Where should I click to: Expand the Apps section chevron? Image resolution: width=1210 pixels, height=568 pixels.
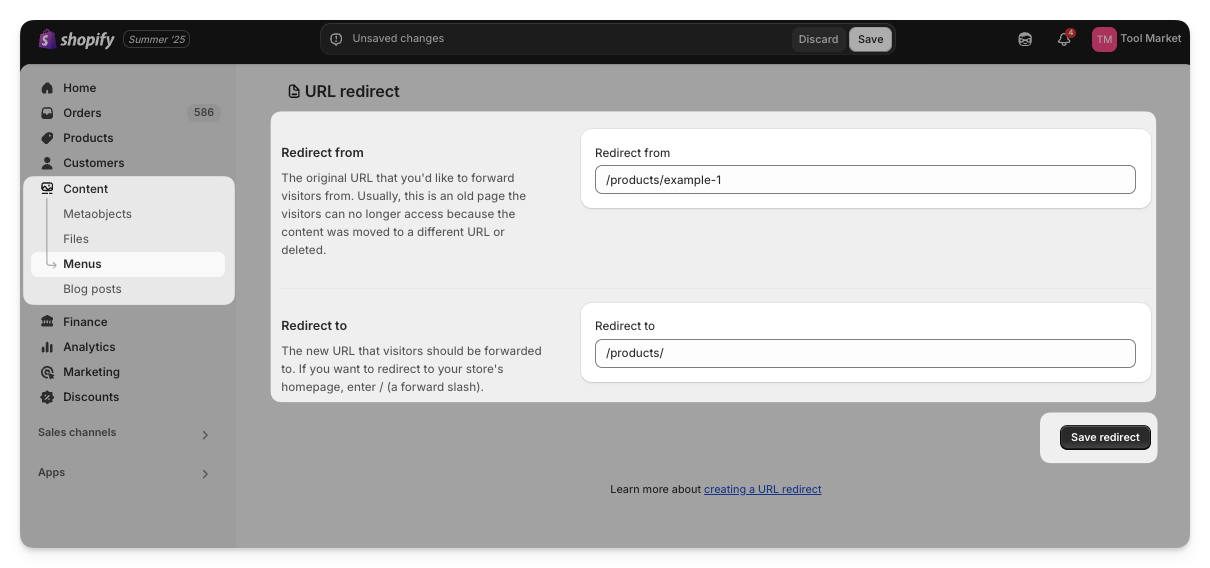(205, 474)
